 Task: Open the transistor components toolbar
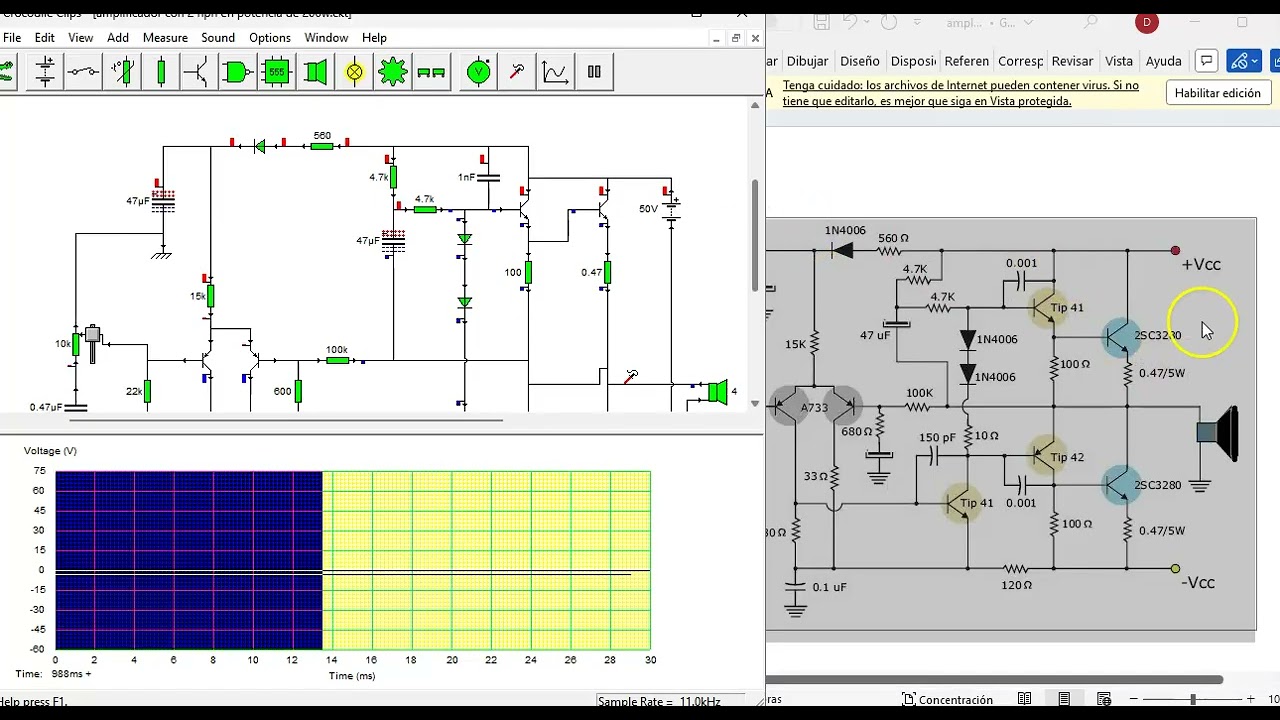[199, 72]
